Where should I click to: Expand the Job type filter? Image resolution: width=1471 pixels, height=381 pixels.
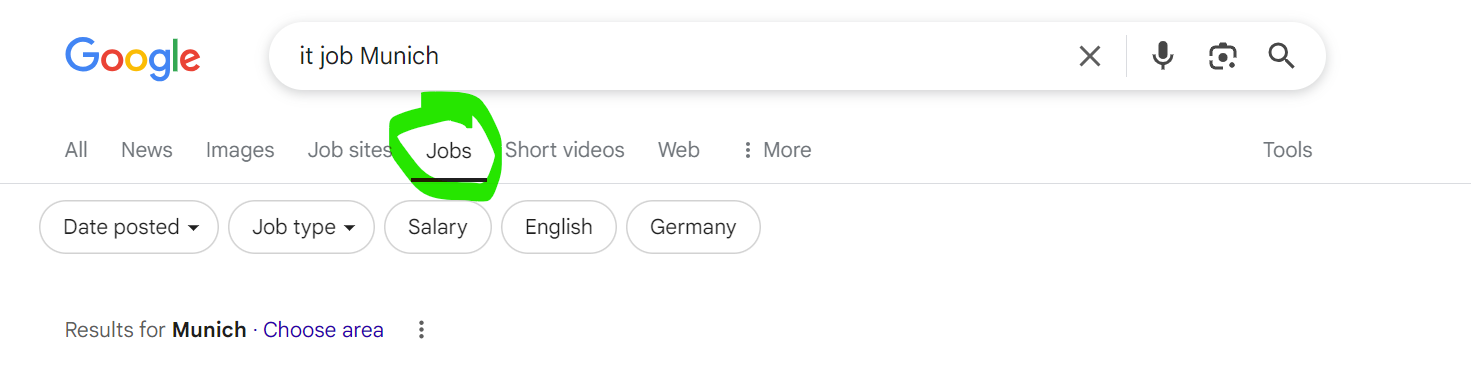(301, 227)
